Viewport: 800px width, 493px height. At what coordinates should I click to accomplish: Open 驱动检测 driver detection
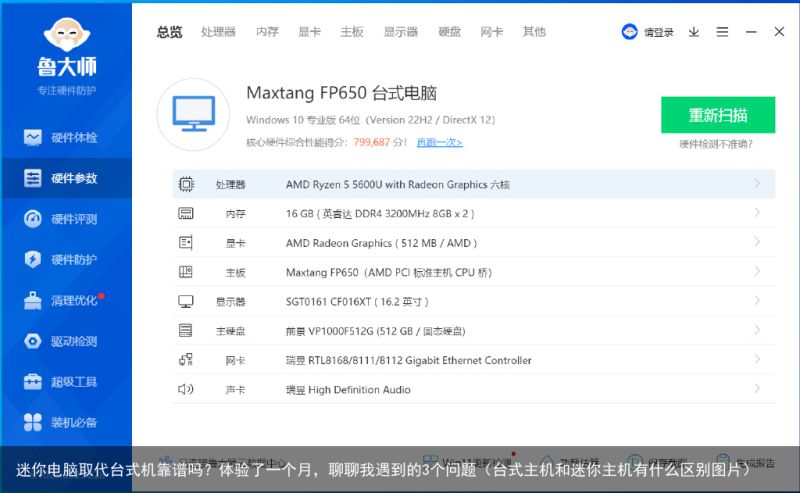65,341
